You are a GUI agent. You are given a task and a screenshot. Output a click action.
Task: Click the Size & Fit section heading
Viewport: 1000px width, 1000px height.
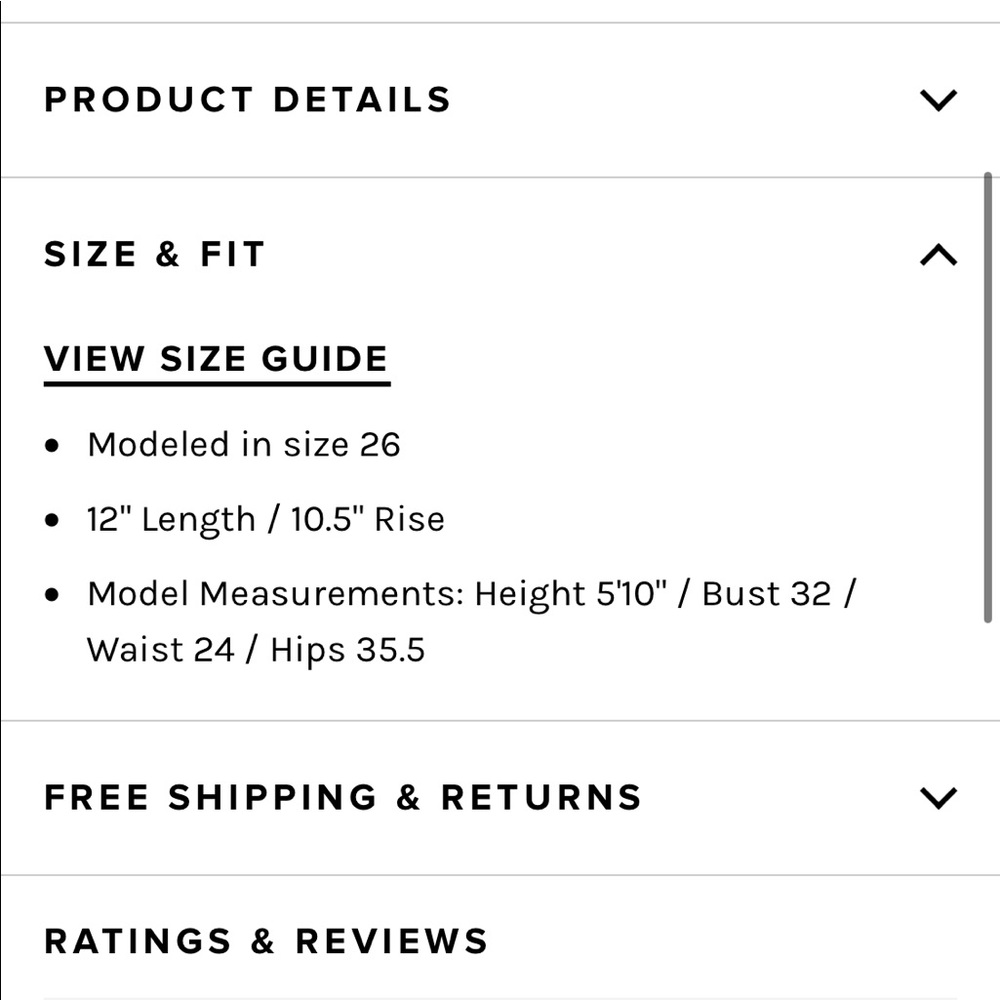coord(155,255)
